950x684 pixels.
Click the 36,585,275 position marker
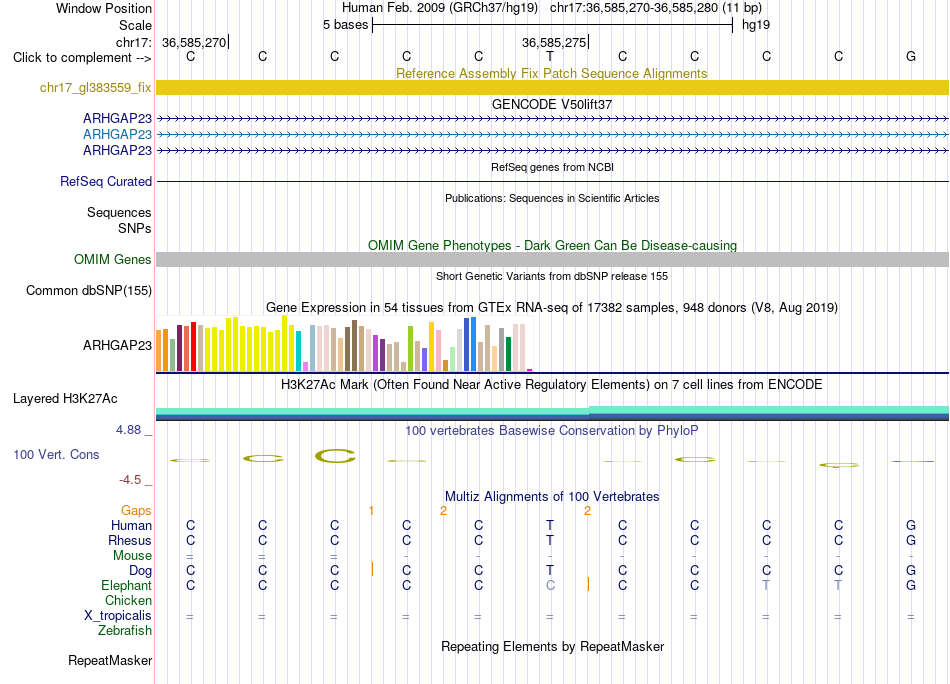554,42
